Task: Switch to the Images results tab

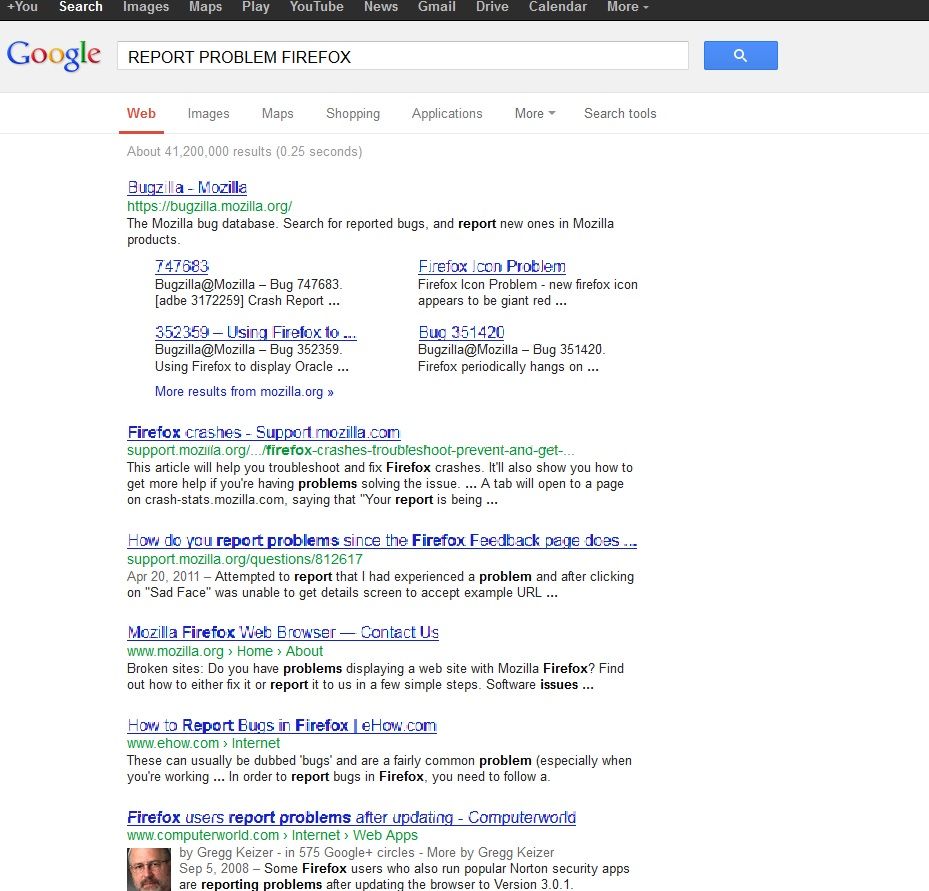Action: pos(208,113)
